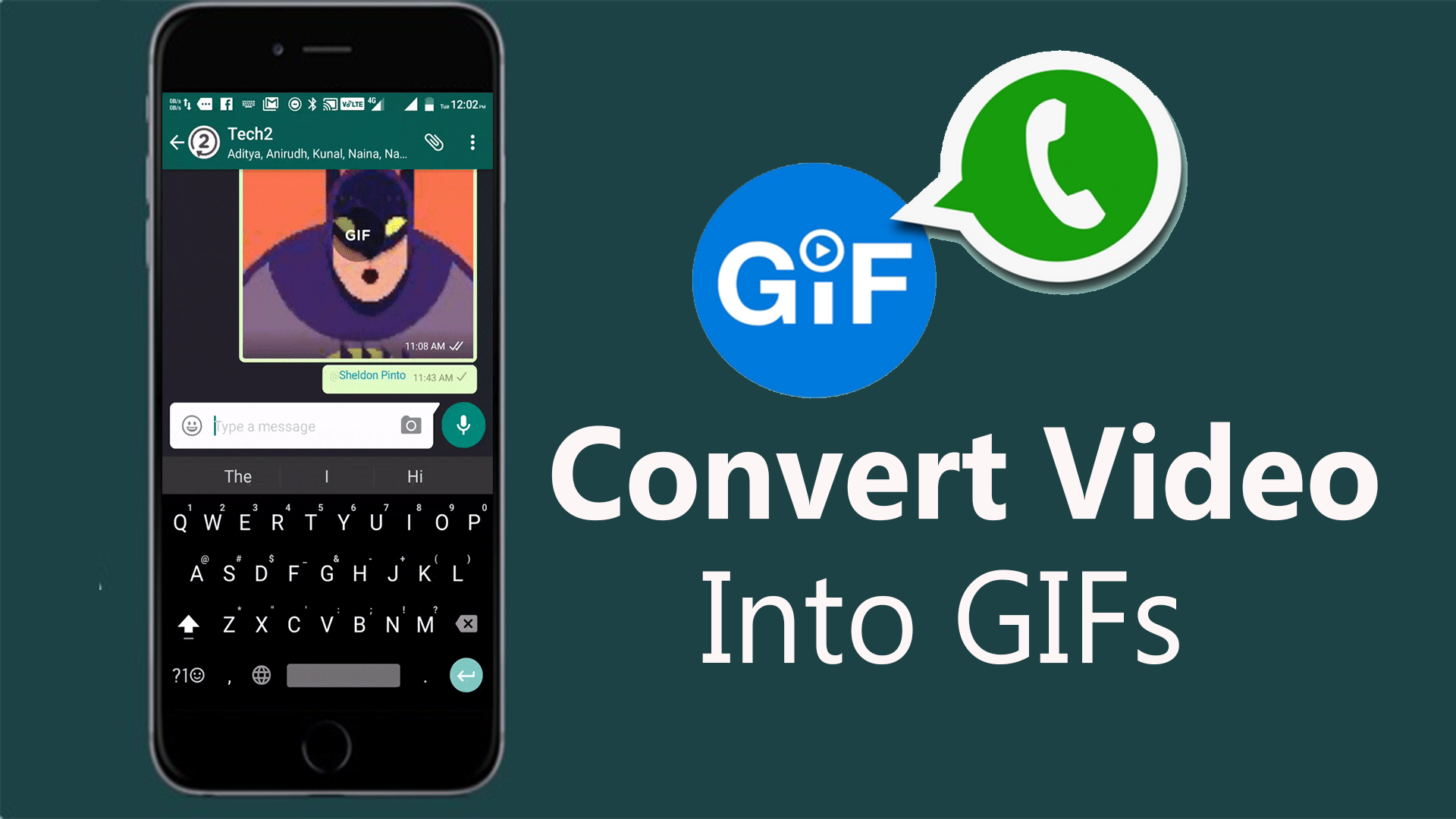Tap the camera icon in chat

pyautogui.click(x=409, y=426)
